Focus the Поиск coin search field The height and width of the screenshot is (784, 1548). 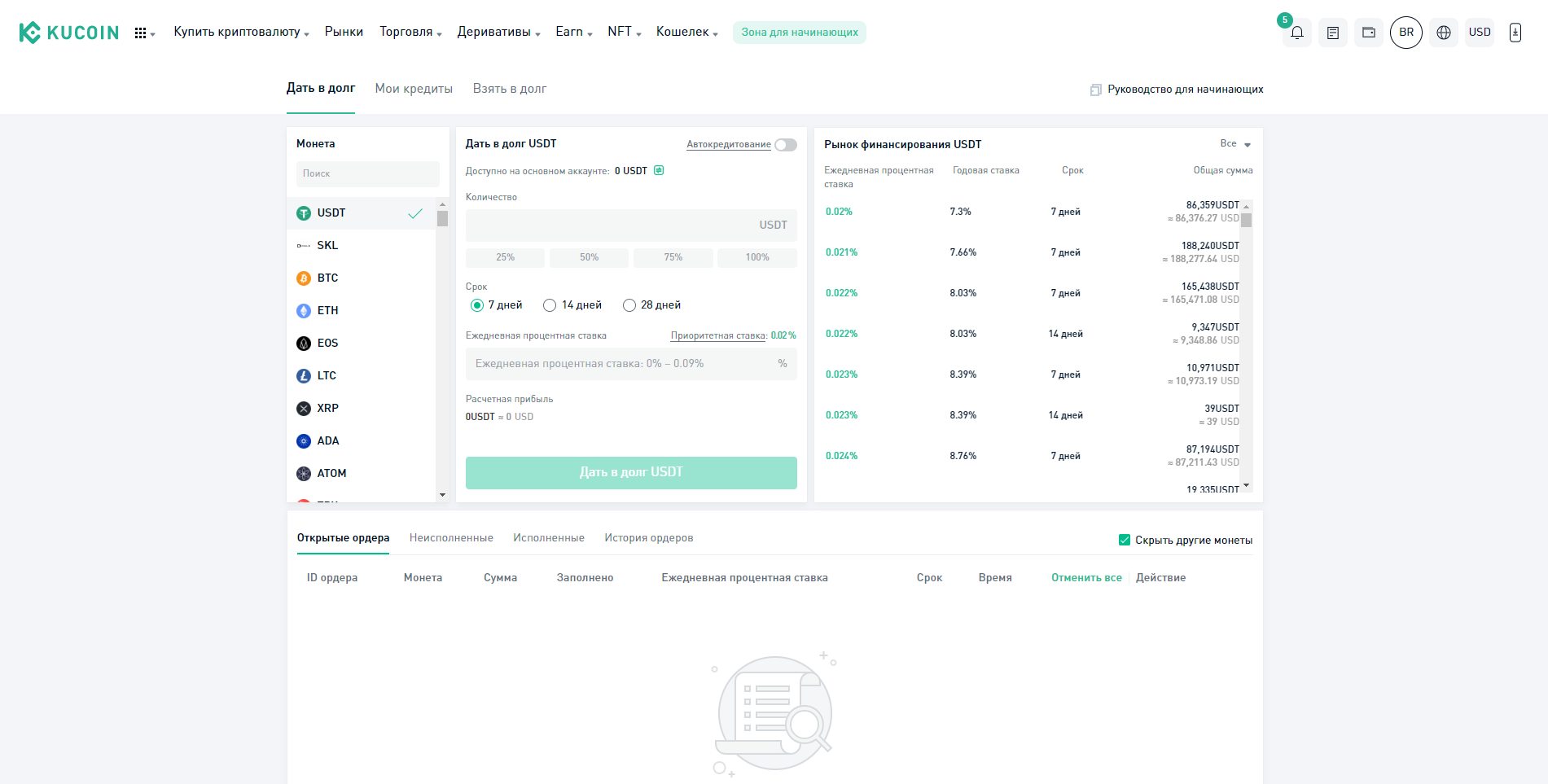tap(367, 173)
